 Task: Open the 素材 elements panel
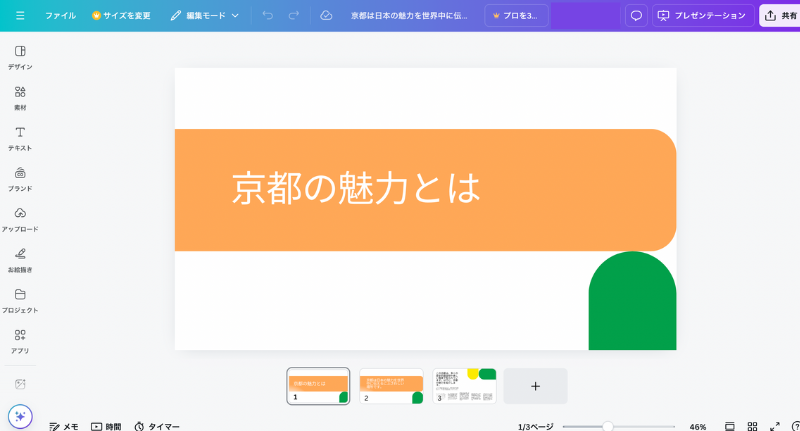coord(20,98)
